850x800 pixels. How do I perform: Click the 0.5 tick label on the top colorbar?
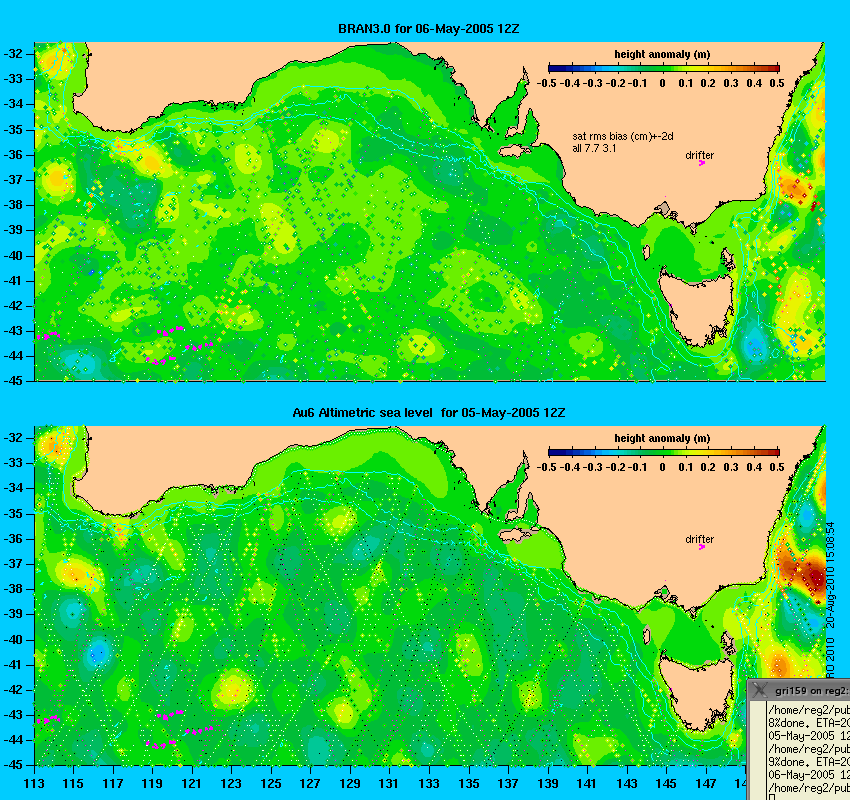point(777,83)
